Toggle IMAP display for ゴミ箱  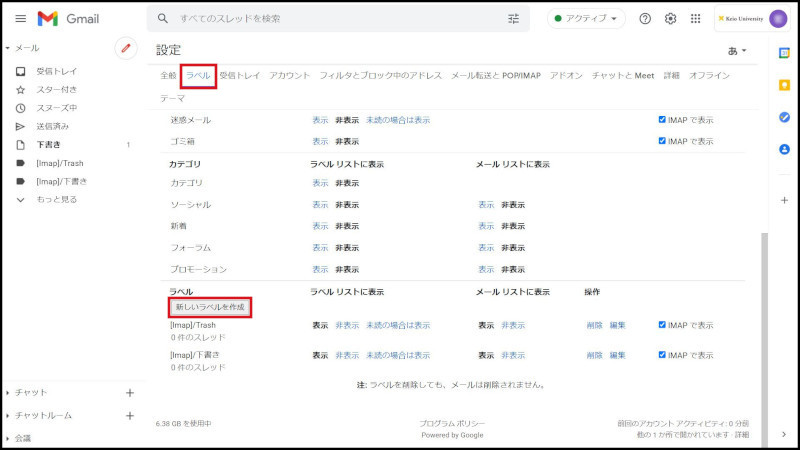point(662,141)
